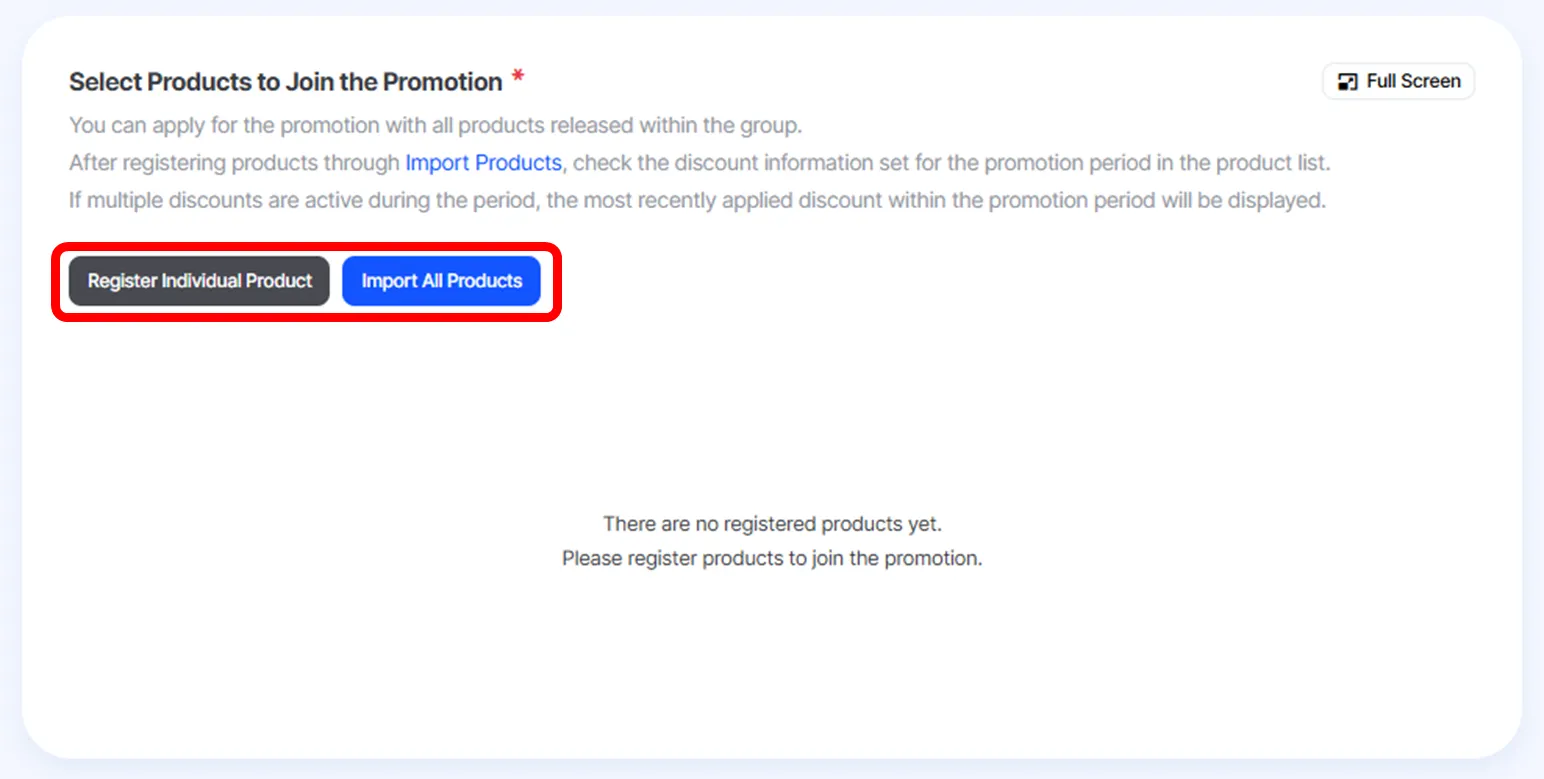Click the 'You can apply for the promotion' line
1544x779 pixels.
tap(435, 126)
